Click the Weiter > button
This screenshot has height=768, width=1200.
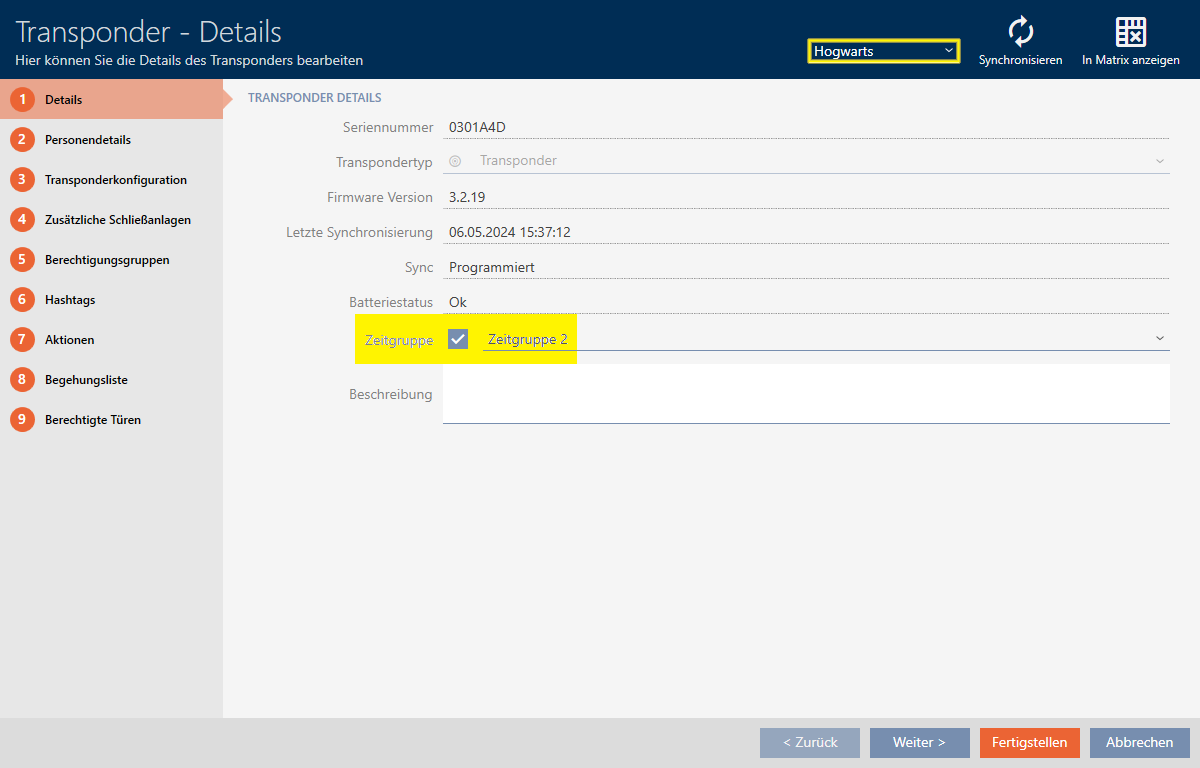pos(919,743)
